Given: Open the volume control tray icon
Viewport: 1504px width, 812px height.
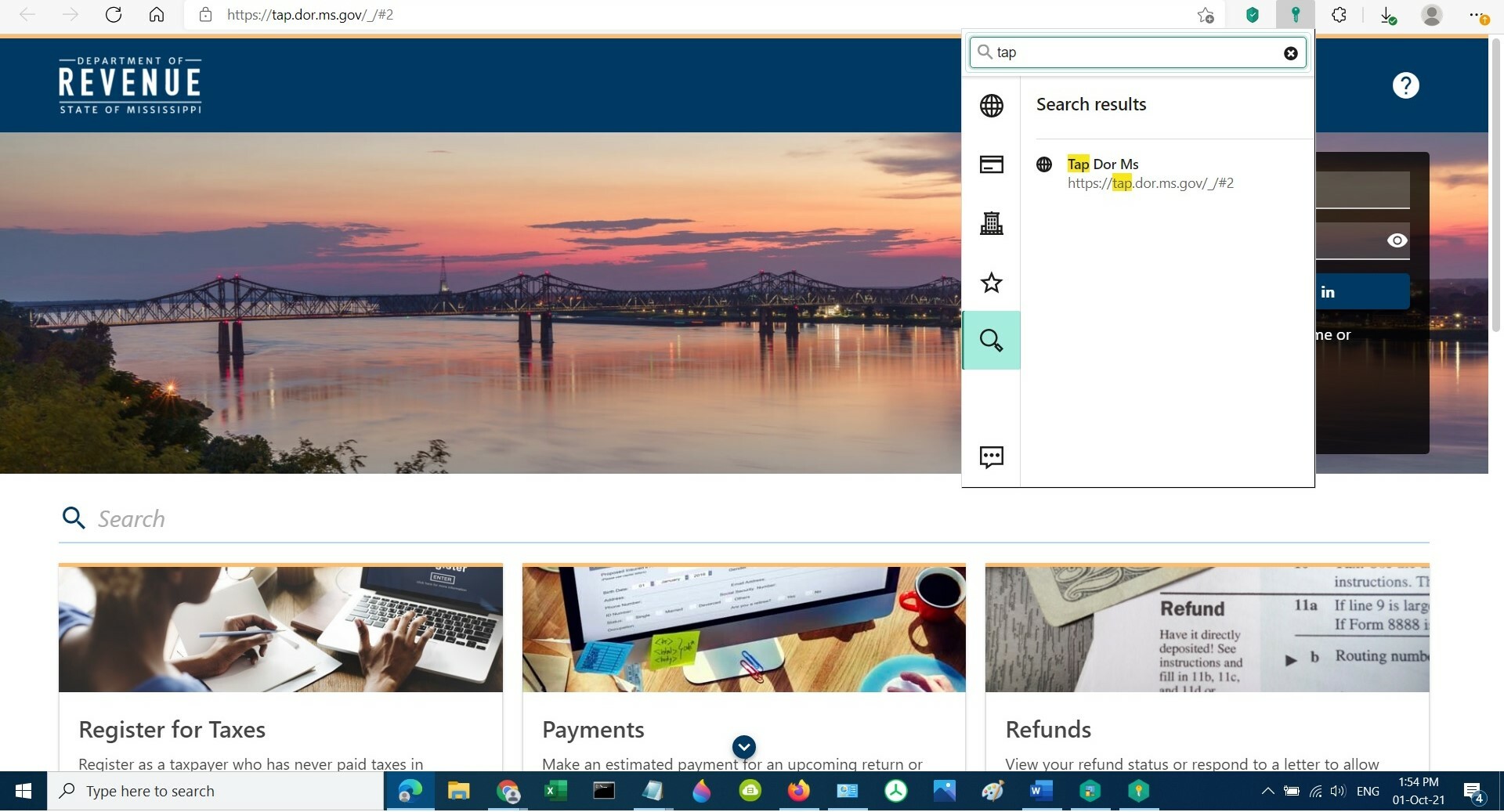Looking at the screenshot, I should click(1338, 791).
